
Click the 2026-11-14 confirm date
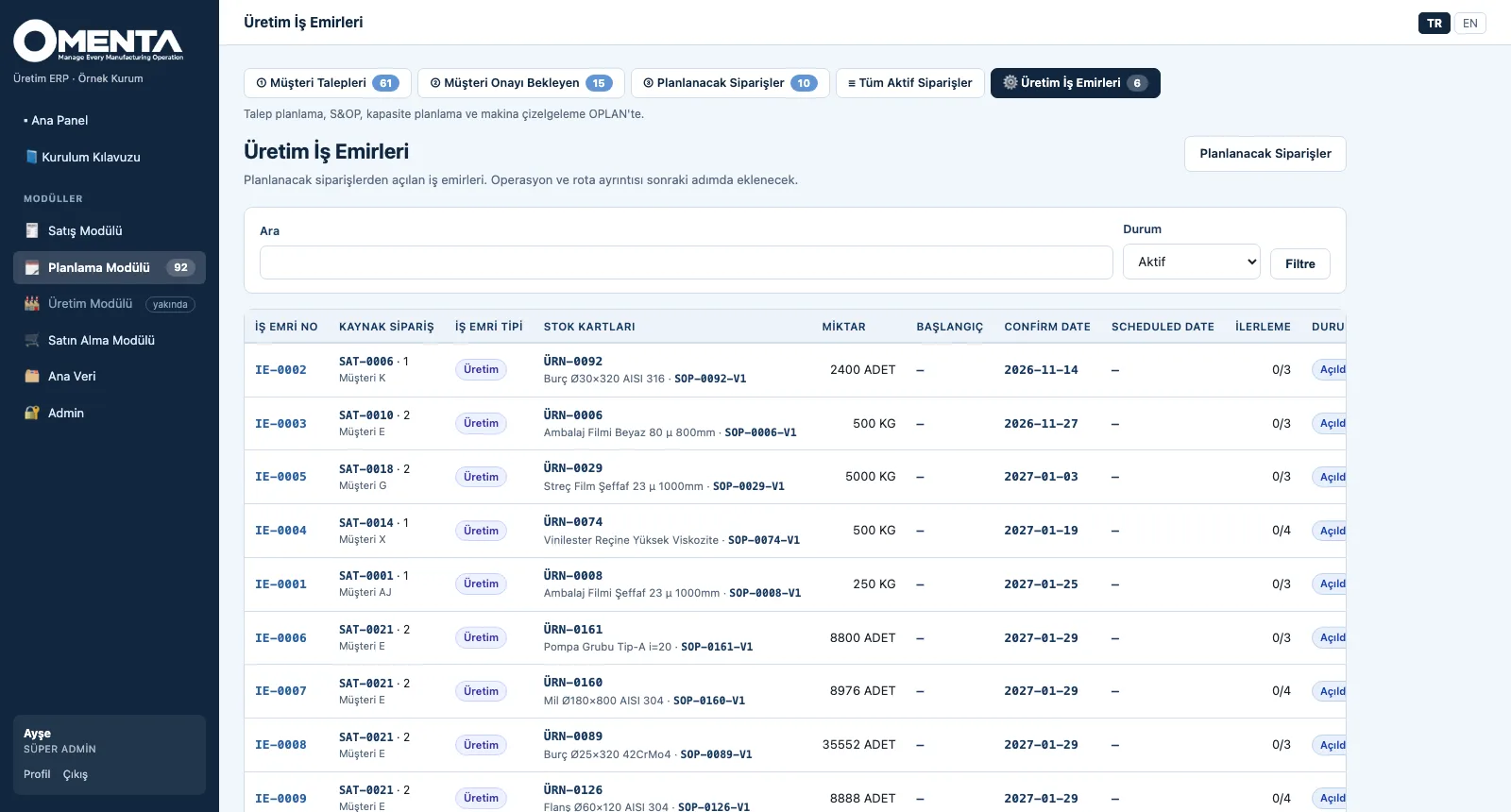(x=1041, y=370)
